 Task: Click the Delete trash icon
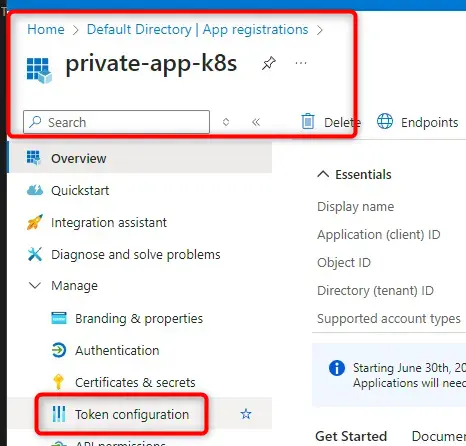click(x=308, y=121)
